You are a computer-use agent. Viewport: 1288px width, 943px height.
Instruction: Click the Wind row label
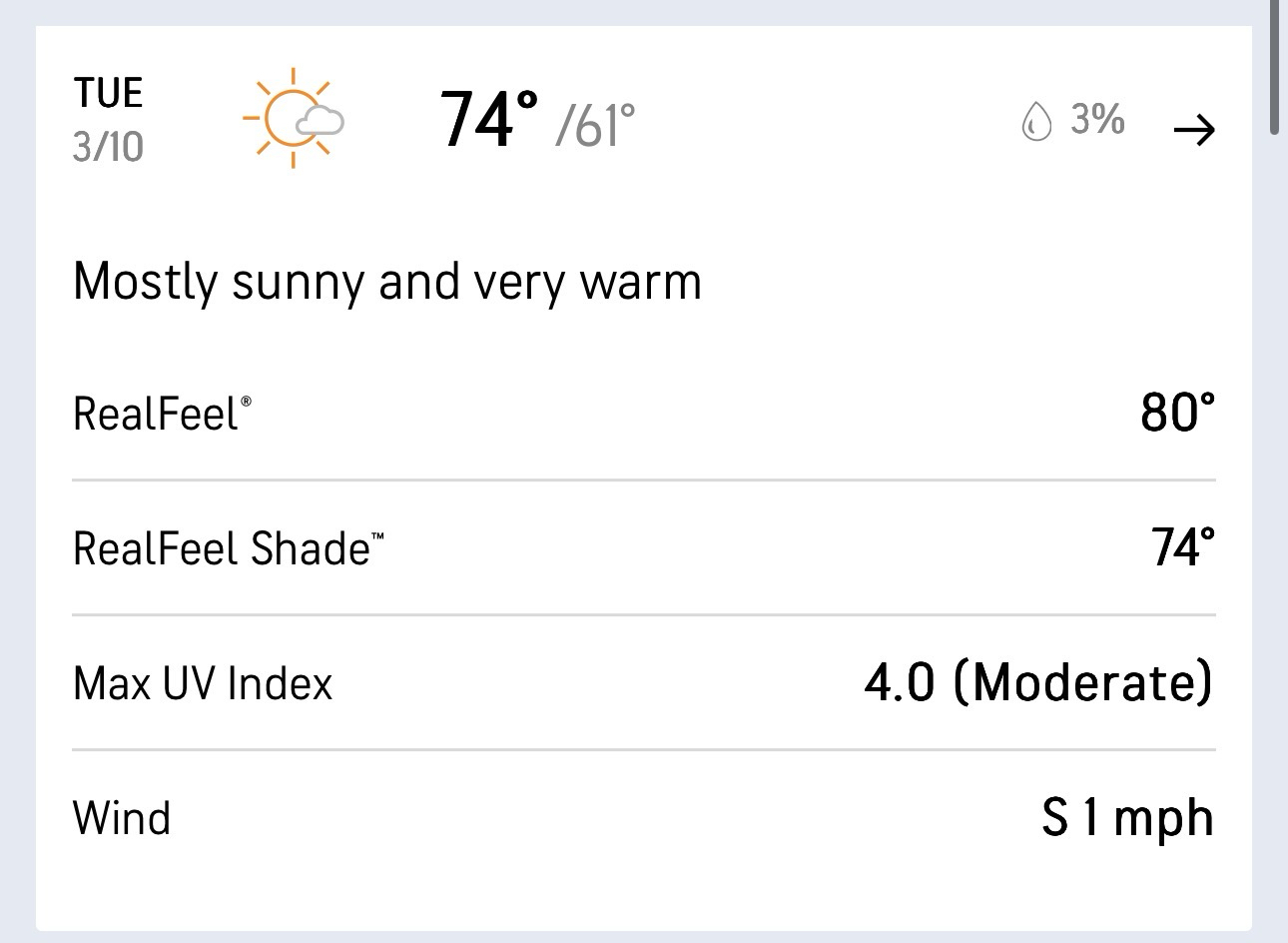tap(122, 818)
